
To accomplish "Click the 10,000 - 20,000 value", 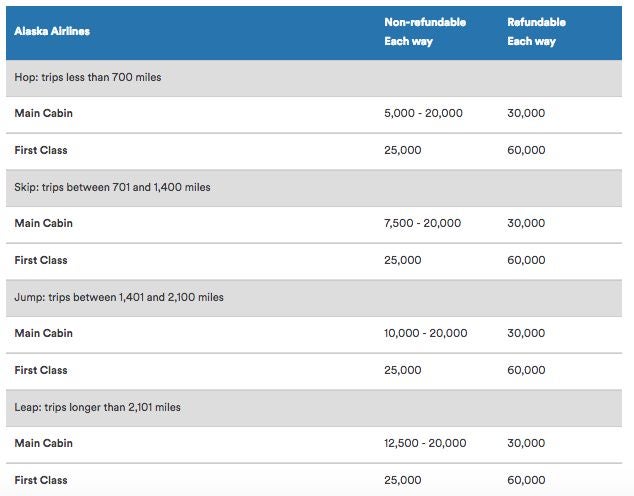I will coord(426,333).
